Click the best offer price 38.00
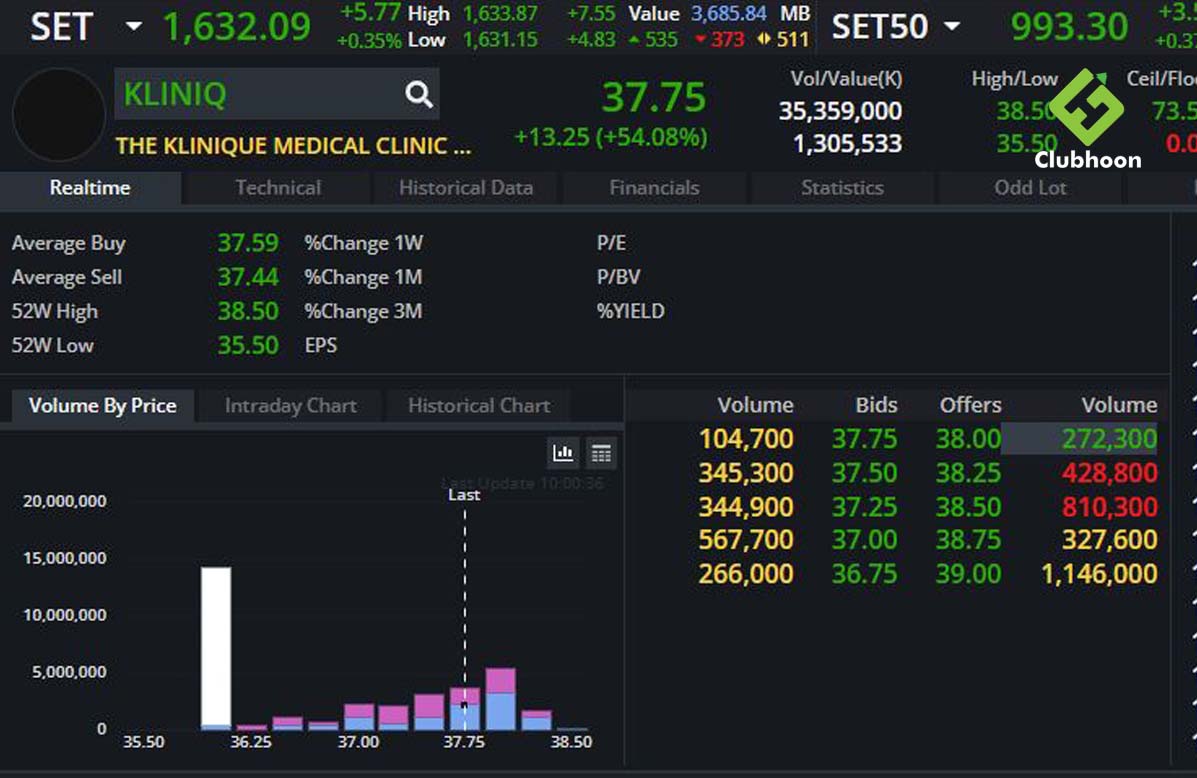The height and width of the screenshot is (778, 1197). point(968,439)
